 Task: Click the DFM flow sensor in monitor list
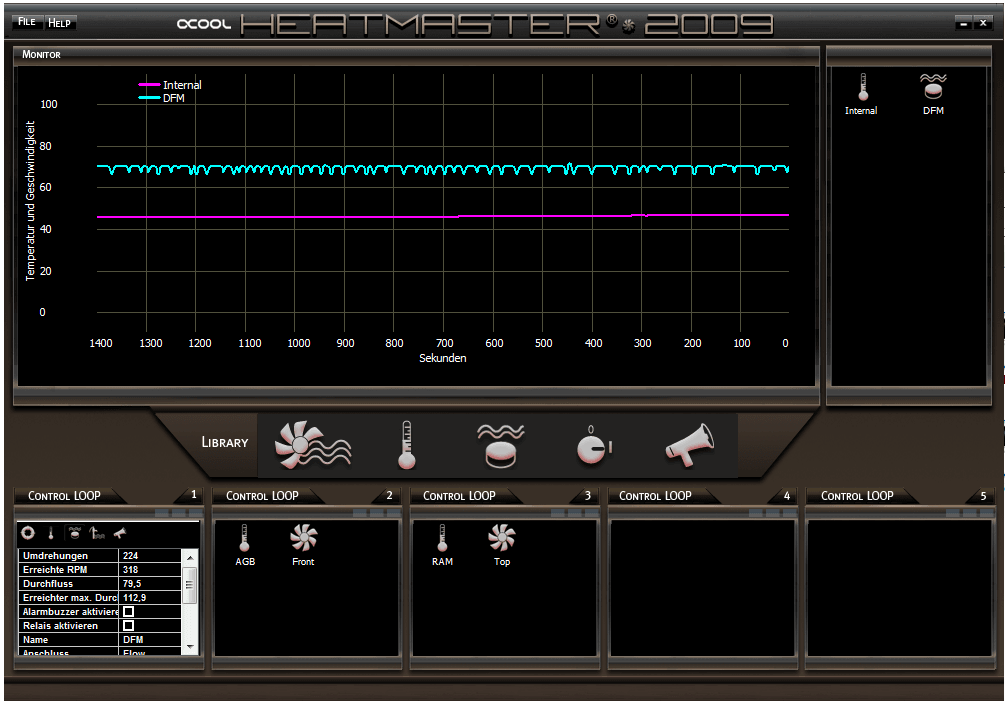pos(933,95)
